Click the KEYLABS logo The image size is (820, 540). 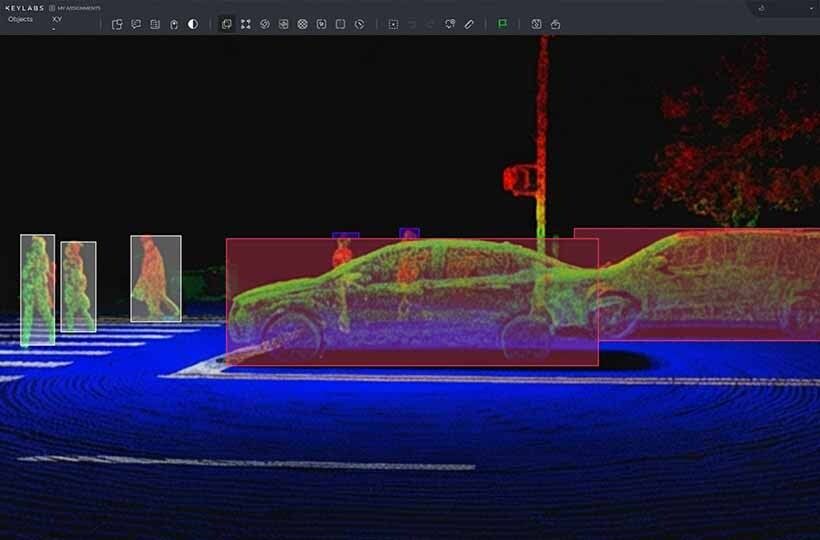[x=24, y=8]
